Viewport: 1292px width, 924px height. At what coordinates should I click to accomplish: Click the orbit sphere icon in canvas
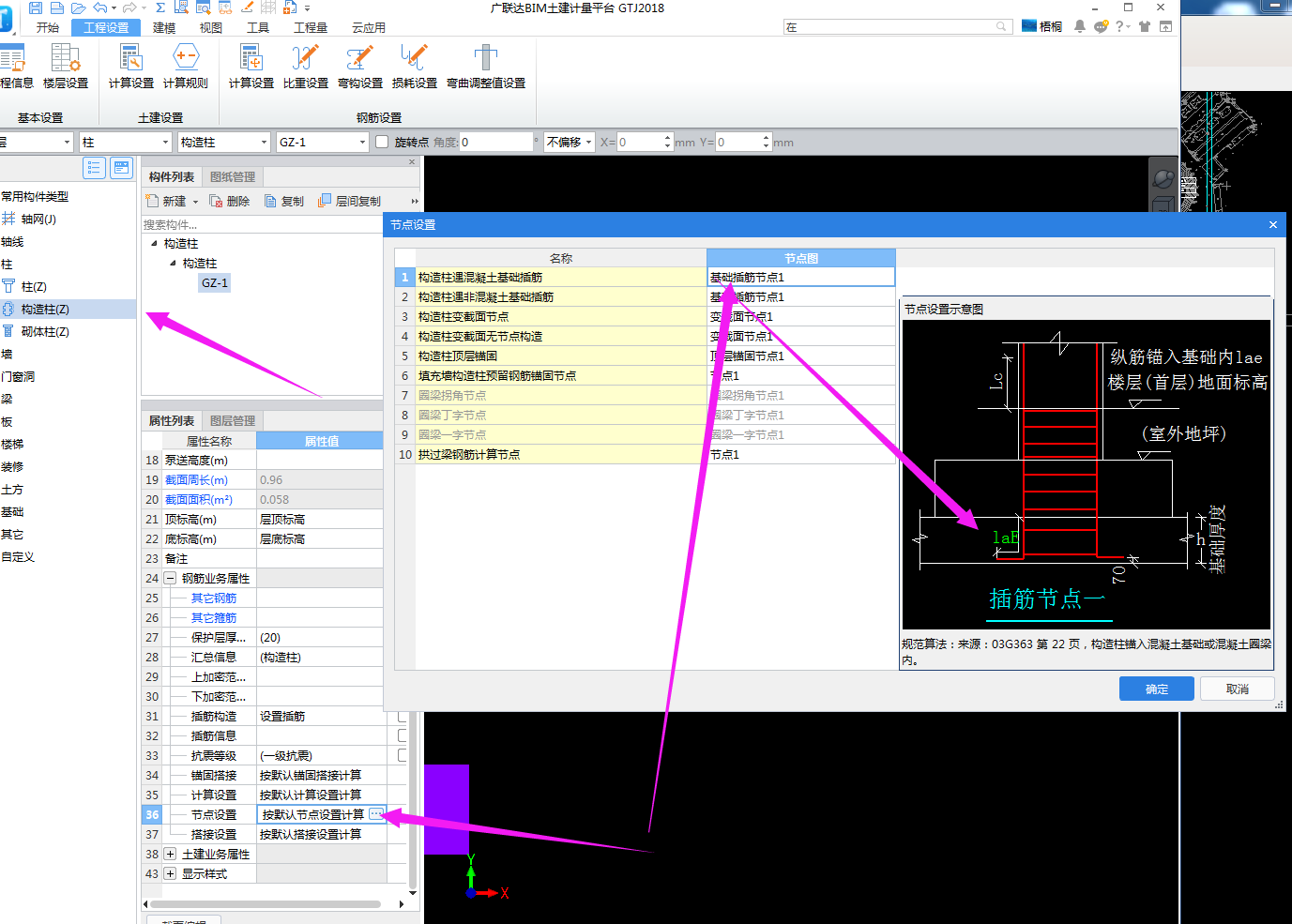click(x=1163, y=178)
